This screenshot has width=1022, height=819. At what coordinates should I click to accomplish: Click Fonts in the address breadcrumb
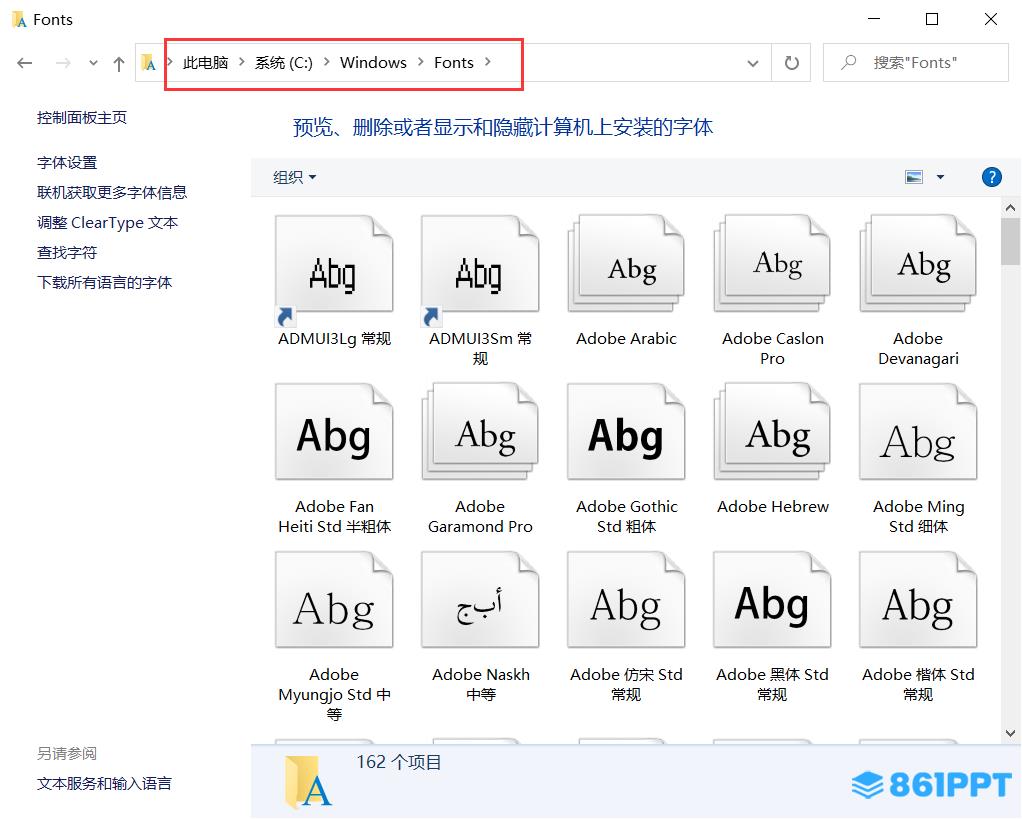click(454, 63)
